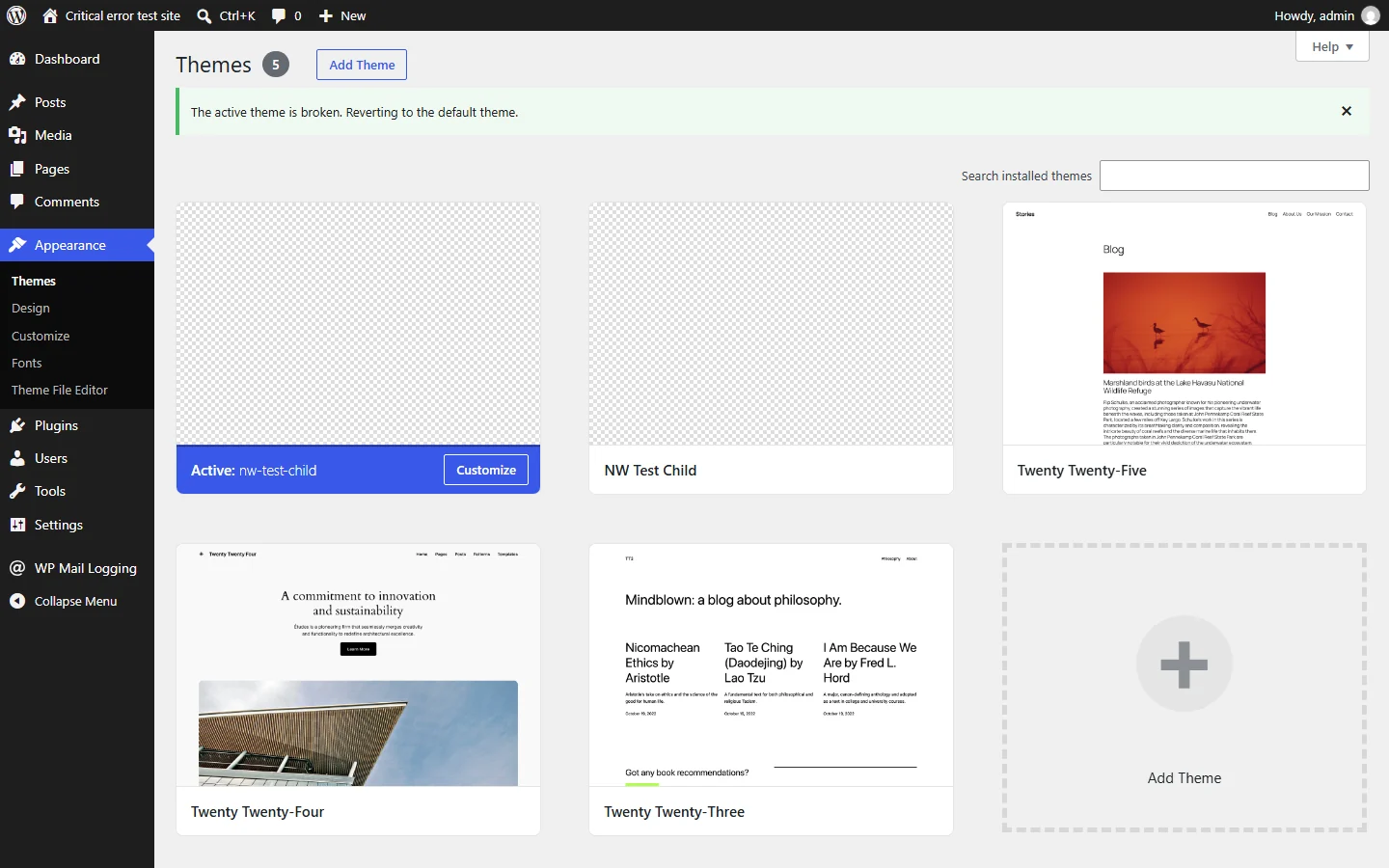Click the Add Theme button near the heading

tap(362, 65)
